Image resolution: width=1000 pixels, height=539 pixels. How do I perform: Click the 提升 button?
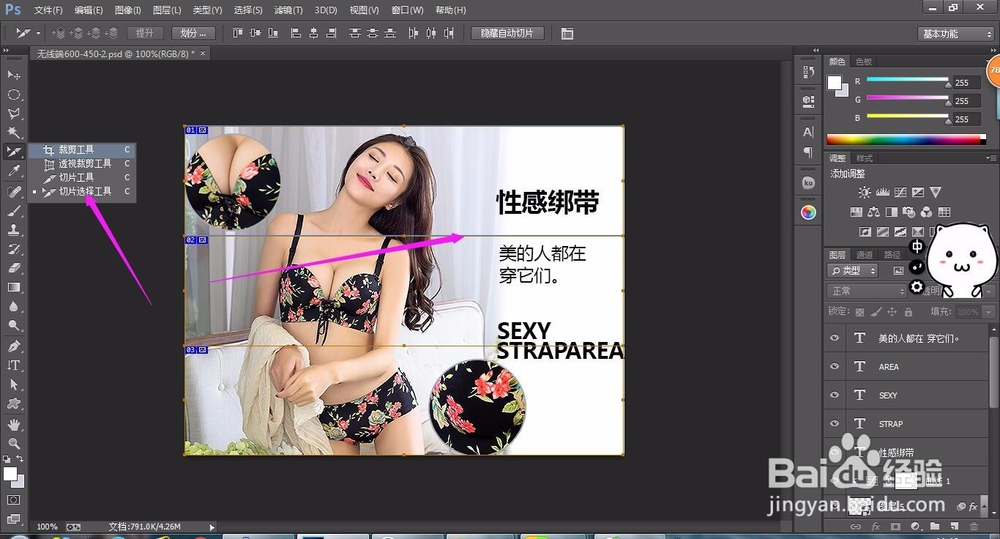[x=145, y=33]
